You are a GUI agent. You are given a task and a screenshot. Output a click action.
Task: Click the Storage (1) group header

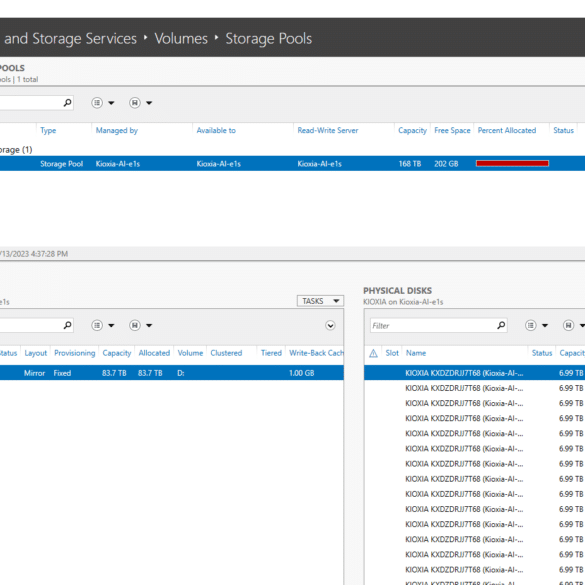[16, 150]
